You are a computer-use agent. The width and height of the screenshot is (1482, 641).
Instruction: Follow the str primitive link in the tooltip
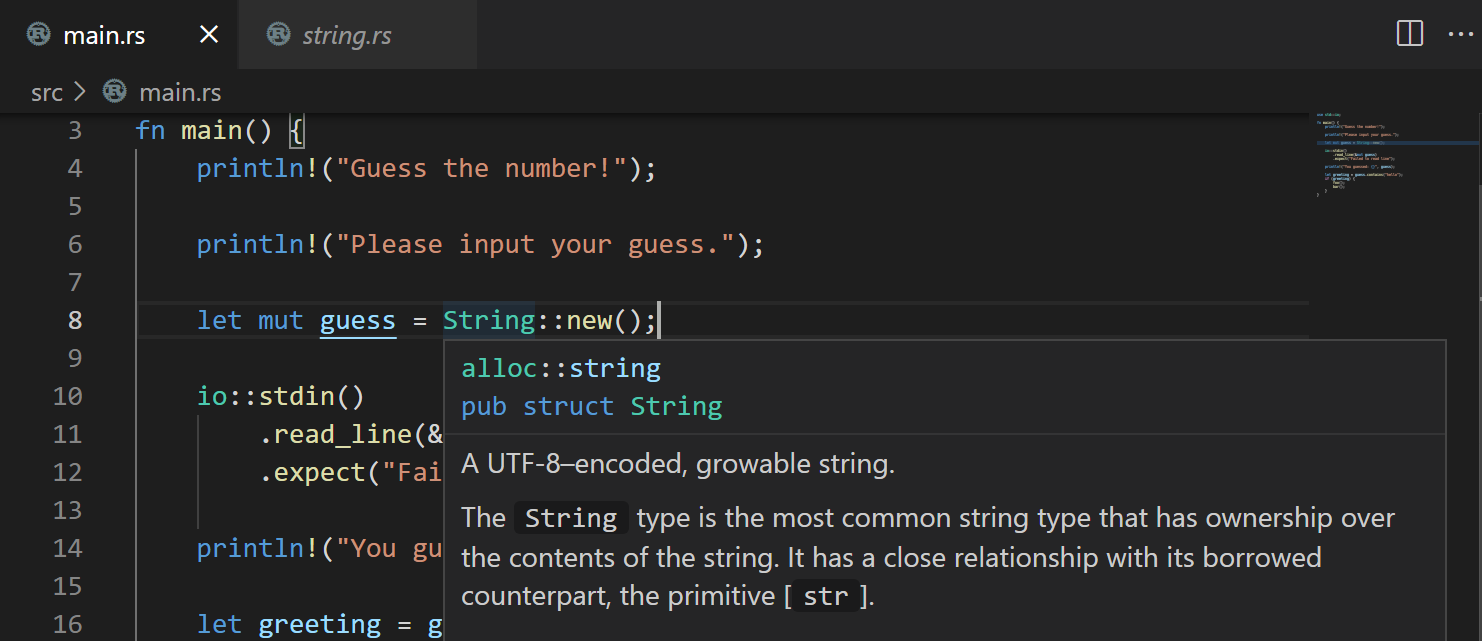coord(827,595)
